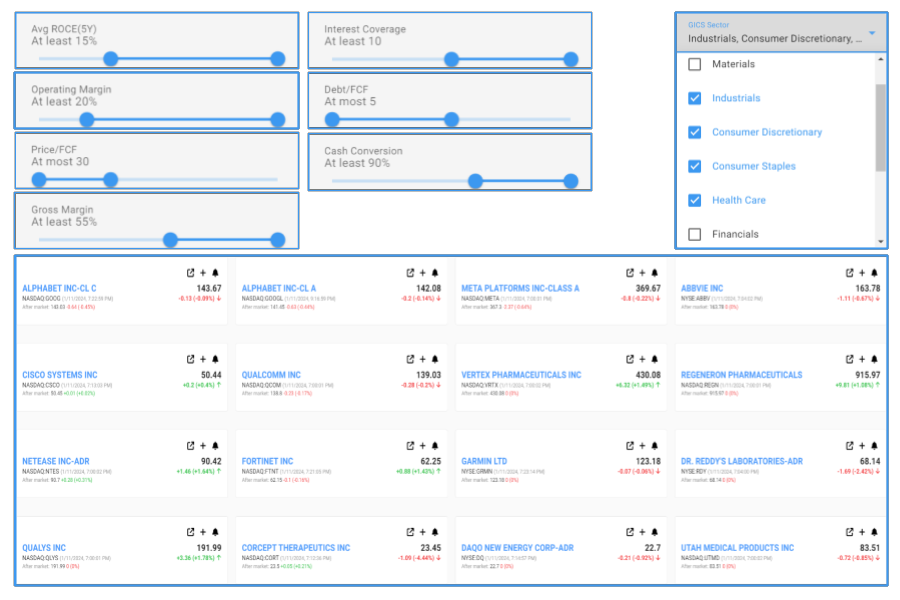Click Qualys price value 191.99
The width and height of the screenshot is (900, 600).
pos(209,548)
